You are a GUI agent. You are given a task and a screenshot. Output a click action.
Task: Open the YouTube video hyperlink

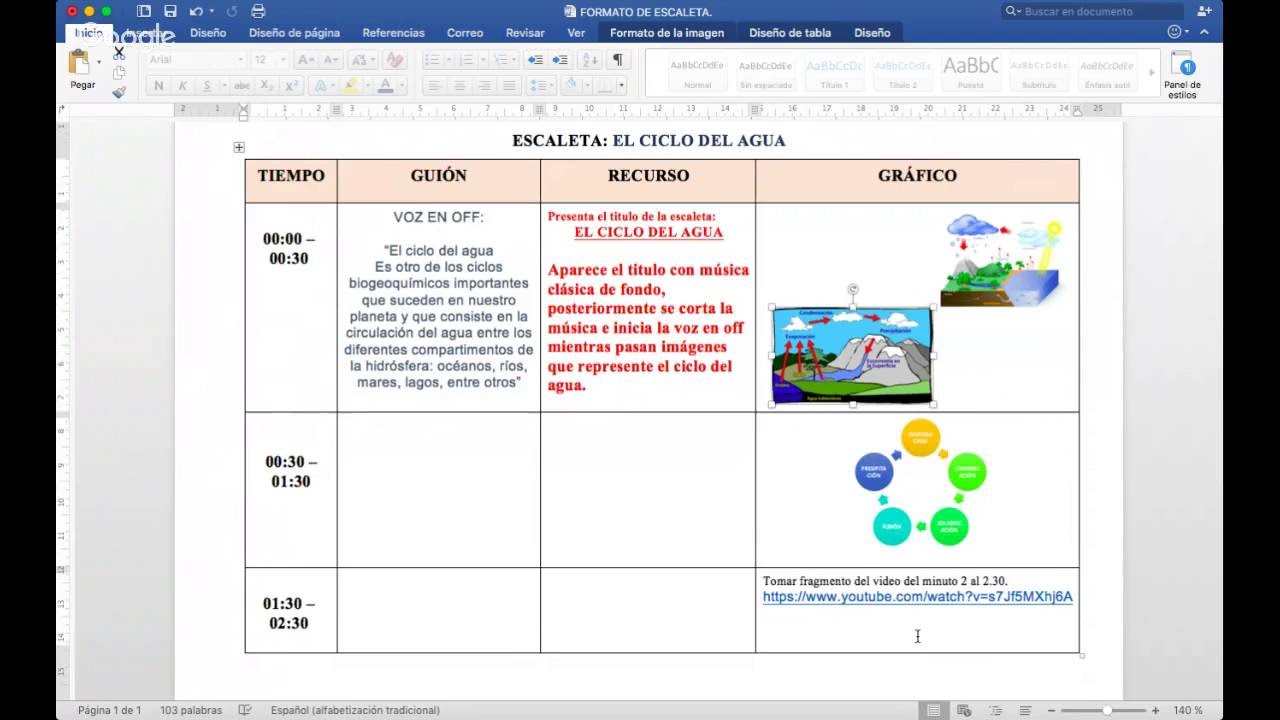coord(917,597)
